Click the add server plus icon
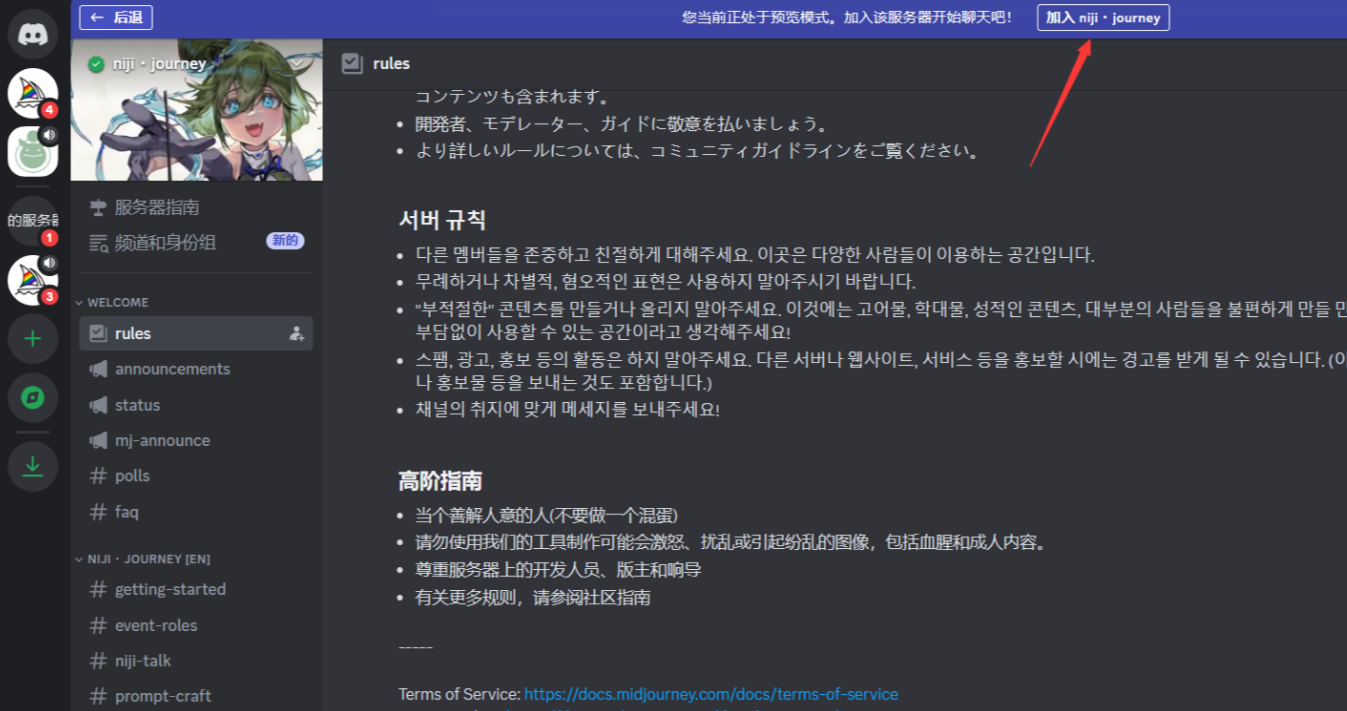This screenshot has width=1347, height=711. click(33, 339)
